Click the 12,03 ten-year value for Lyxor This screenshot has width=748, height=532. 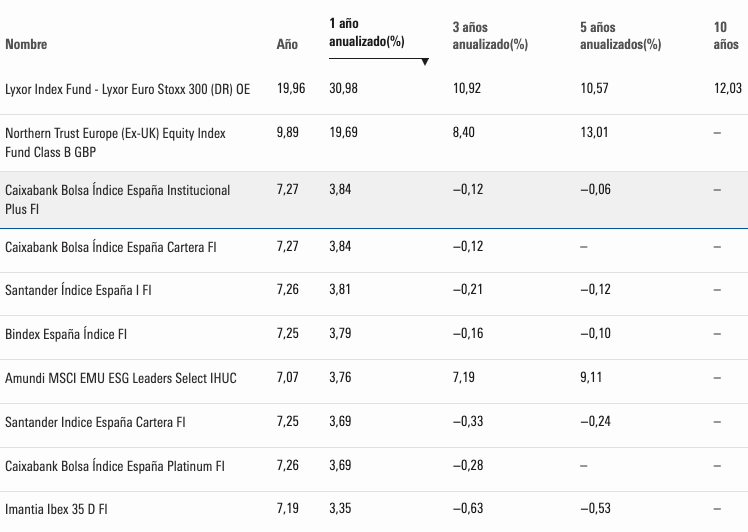(727, 89)
